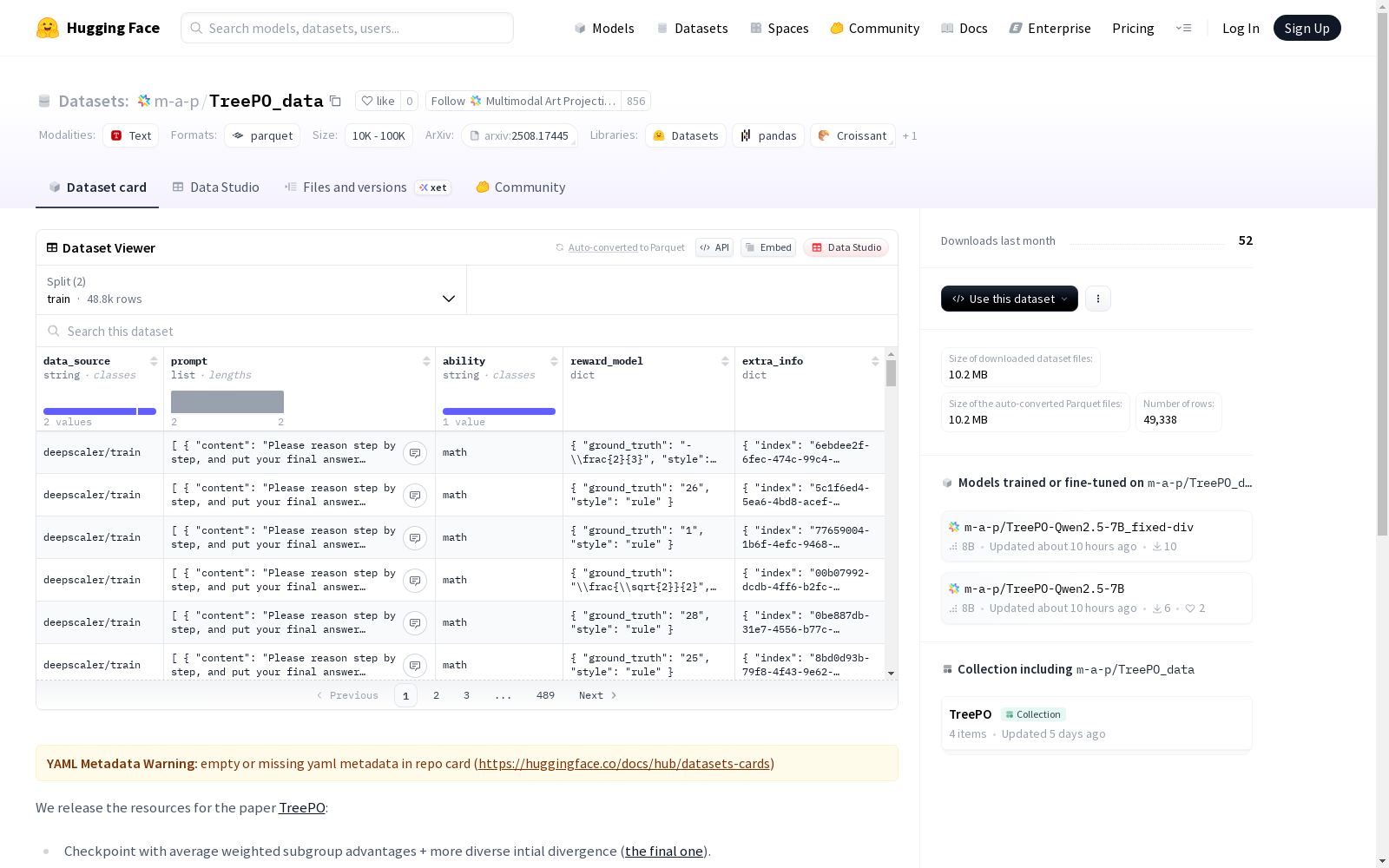Viewport: 1389px width, 868px height.
Task: Open the TreePO collection
Action: point(1096,723)
